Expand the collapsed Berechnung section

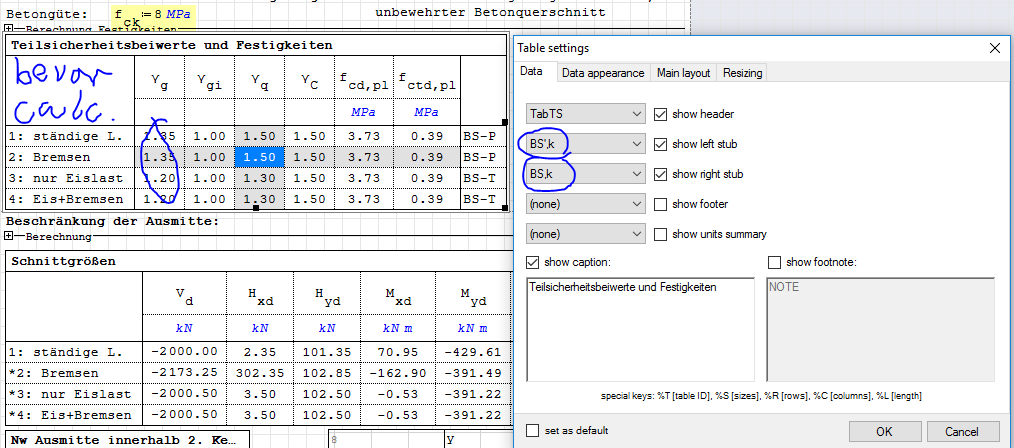10,237
